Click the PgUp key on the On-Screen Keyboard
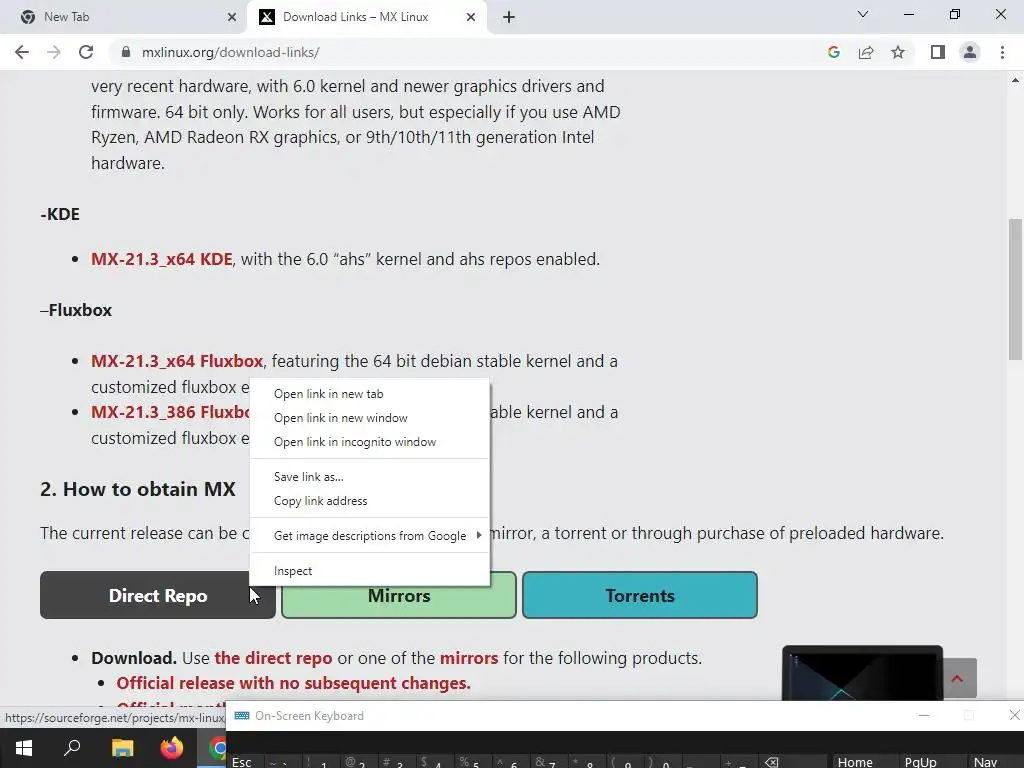This screenshot has width=1024, height=768. (x=920, y=761)
